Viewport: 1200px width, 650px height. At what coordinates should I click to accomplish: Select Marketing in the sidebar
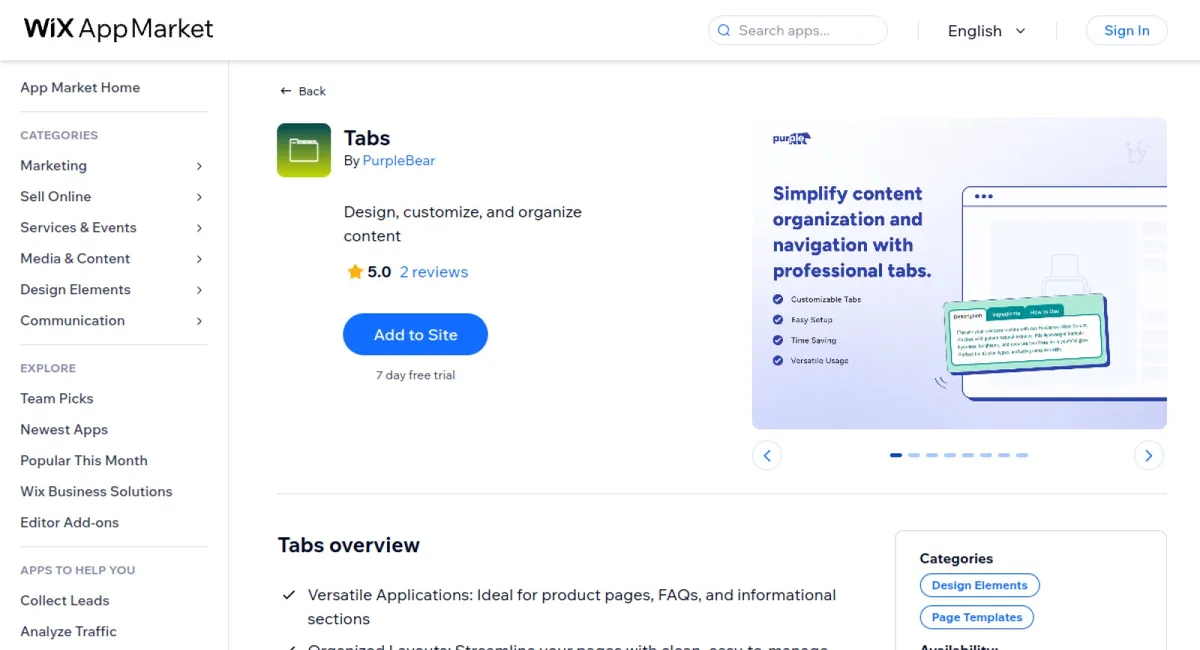[53, 165]
